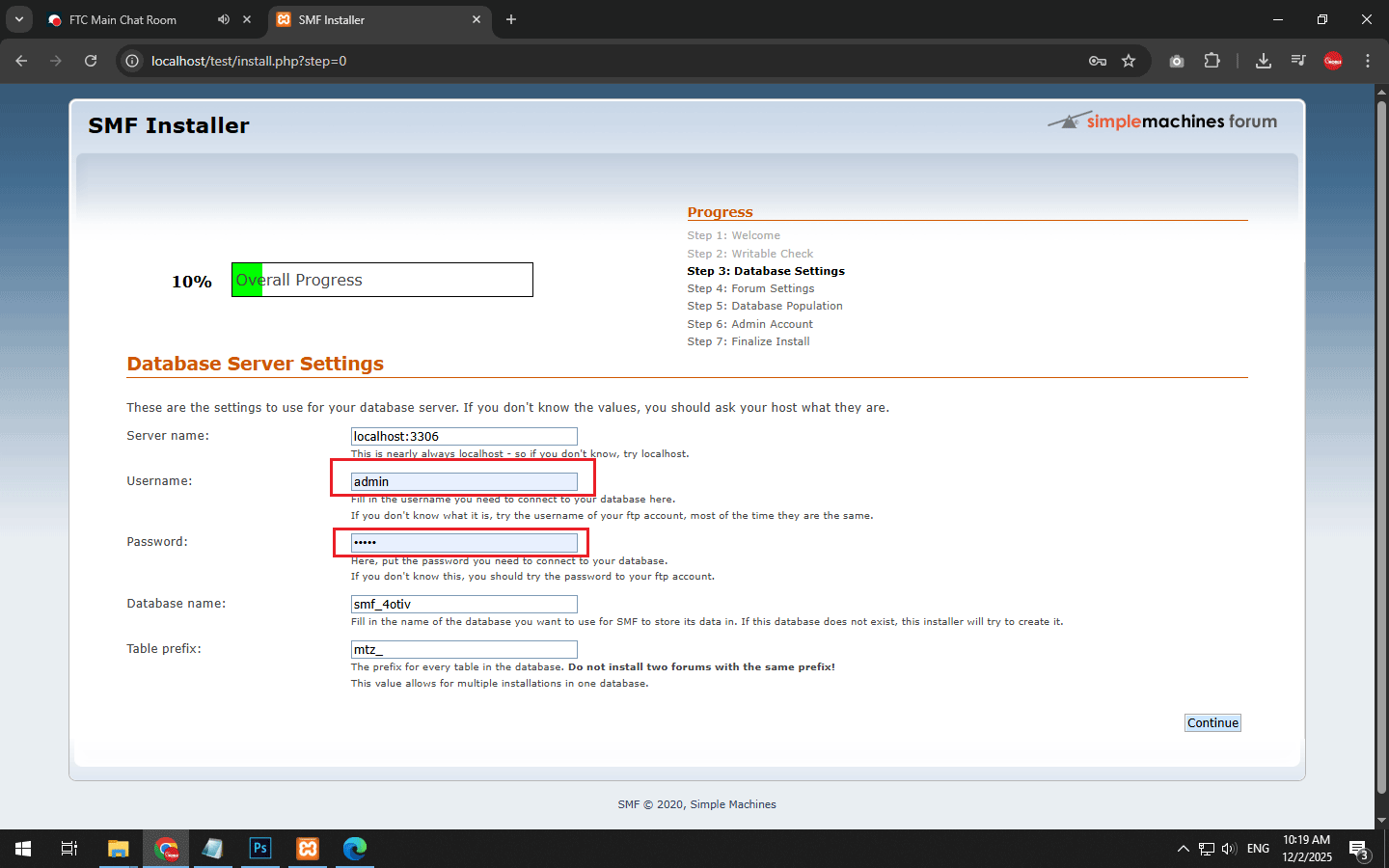This screenshot has height=868, width=1389.
Task: Open the tab search dropdown arrow
Action: (18, 19)
